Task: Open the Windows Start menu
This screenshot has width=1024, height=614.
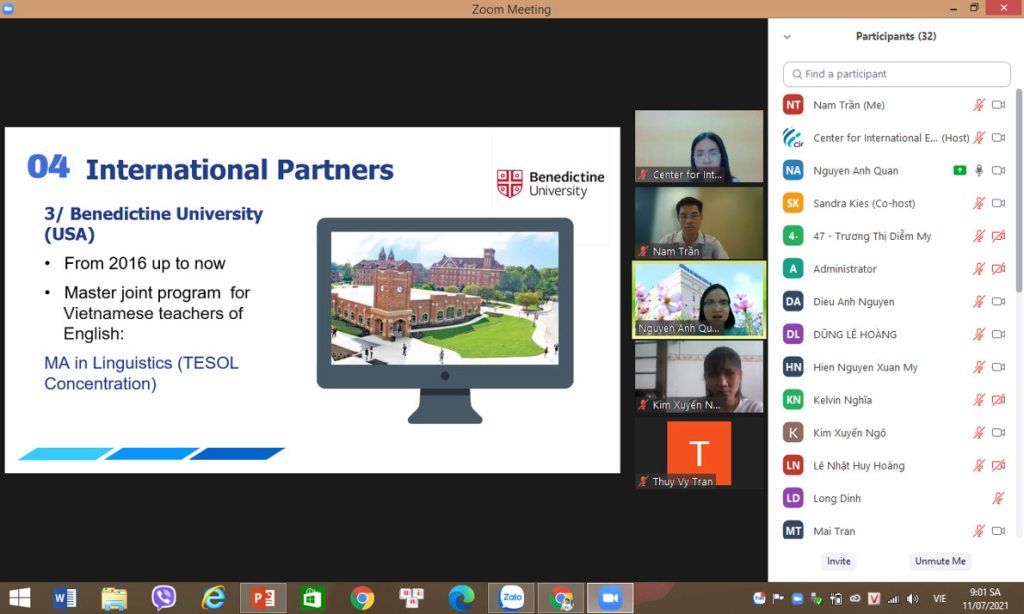Action: click(20, 598)
